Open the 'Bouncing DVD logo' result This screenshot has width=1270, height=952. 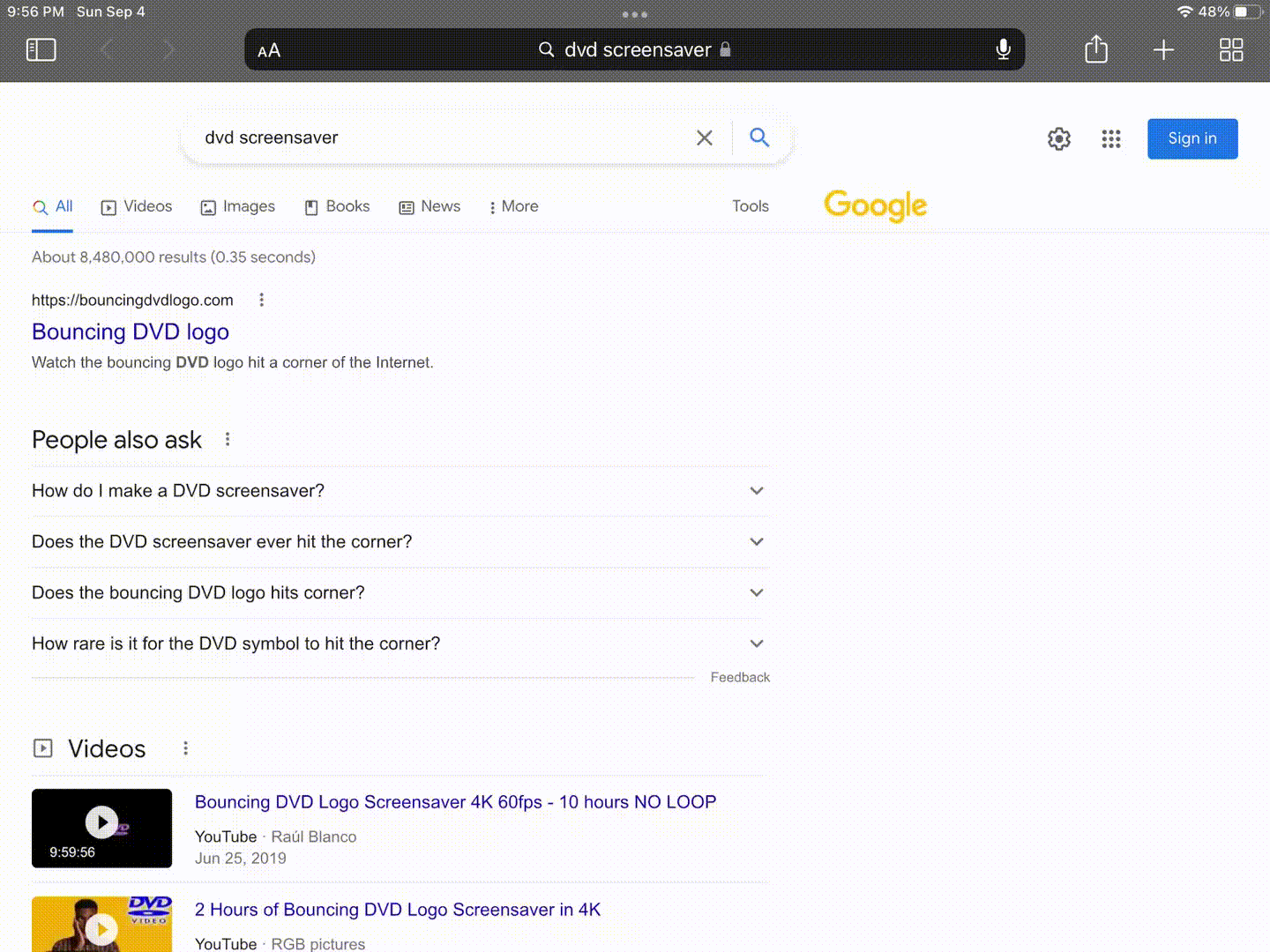[130, 331]
